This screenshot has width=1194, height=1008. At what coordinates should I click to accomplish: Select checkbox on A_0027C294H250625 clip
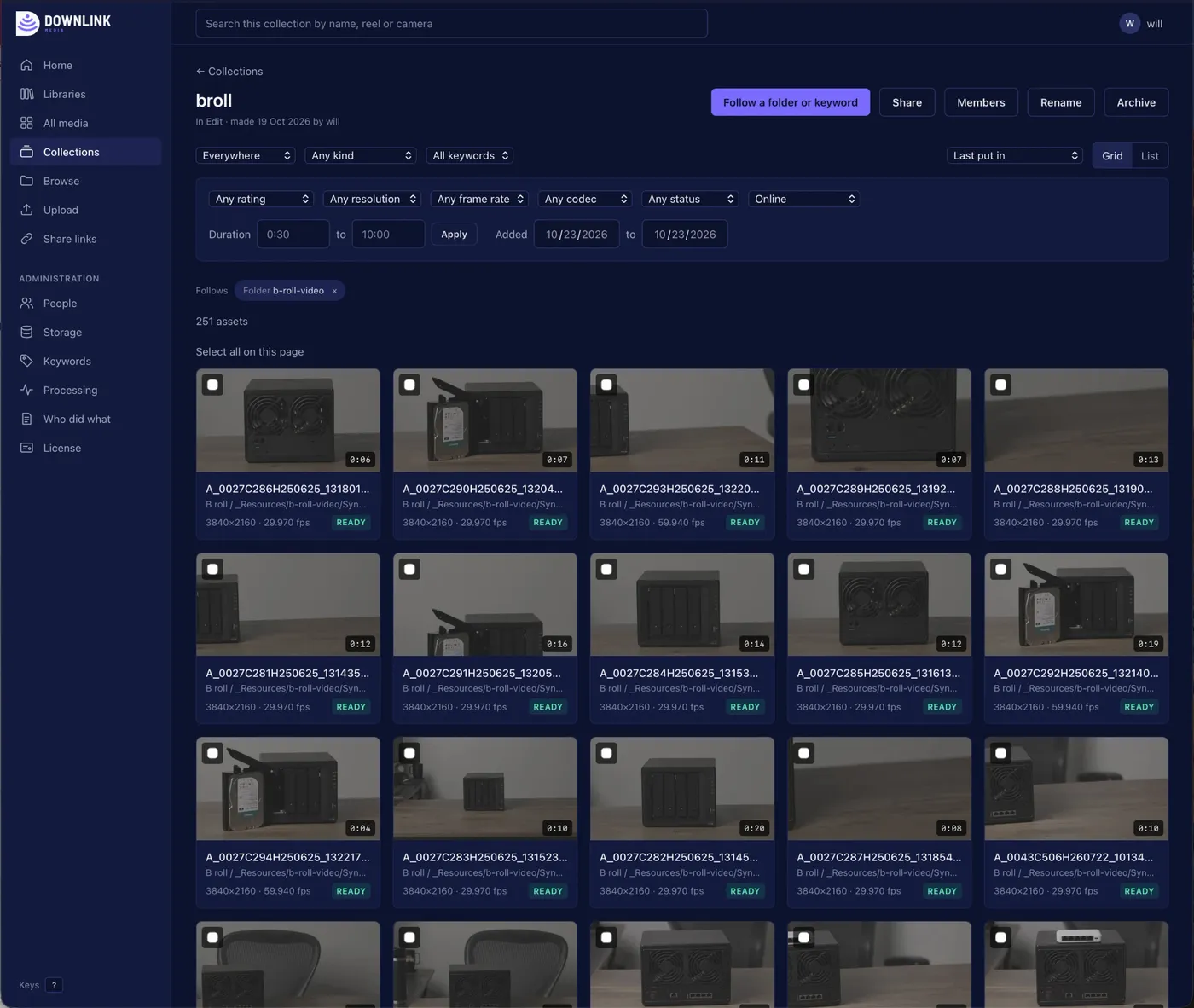point(212,753)
